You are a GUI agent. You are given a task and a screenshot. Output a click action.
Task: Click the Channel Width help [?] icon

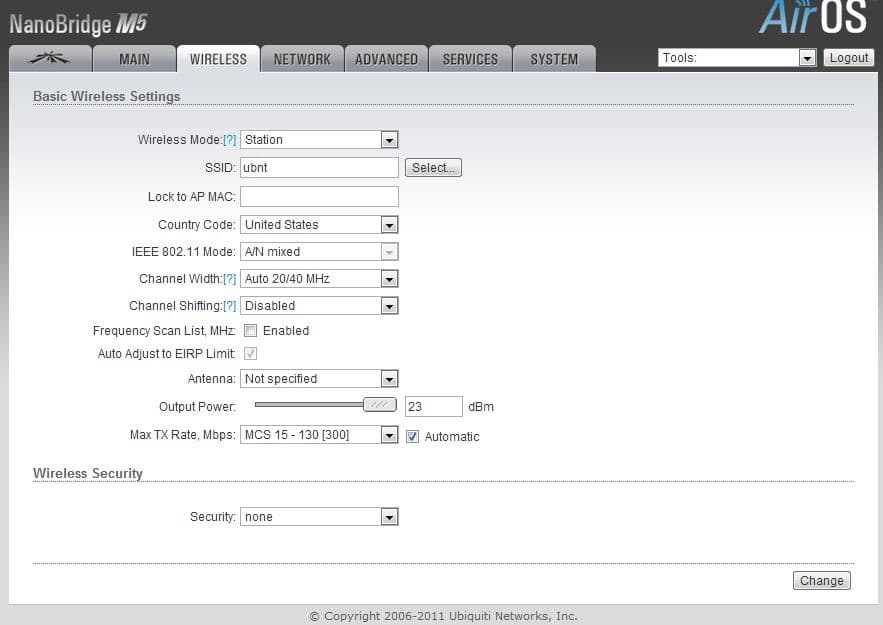(x=230, y=279)
